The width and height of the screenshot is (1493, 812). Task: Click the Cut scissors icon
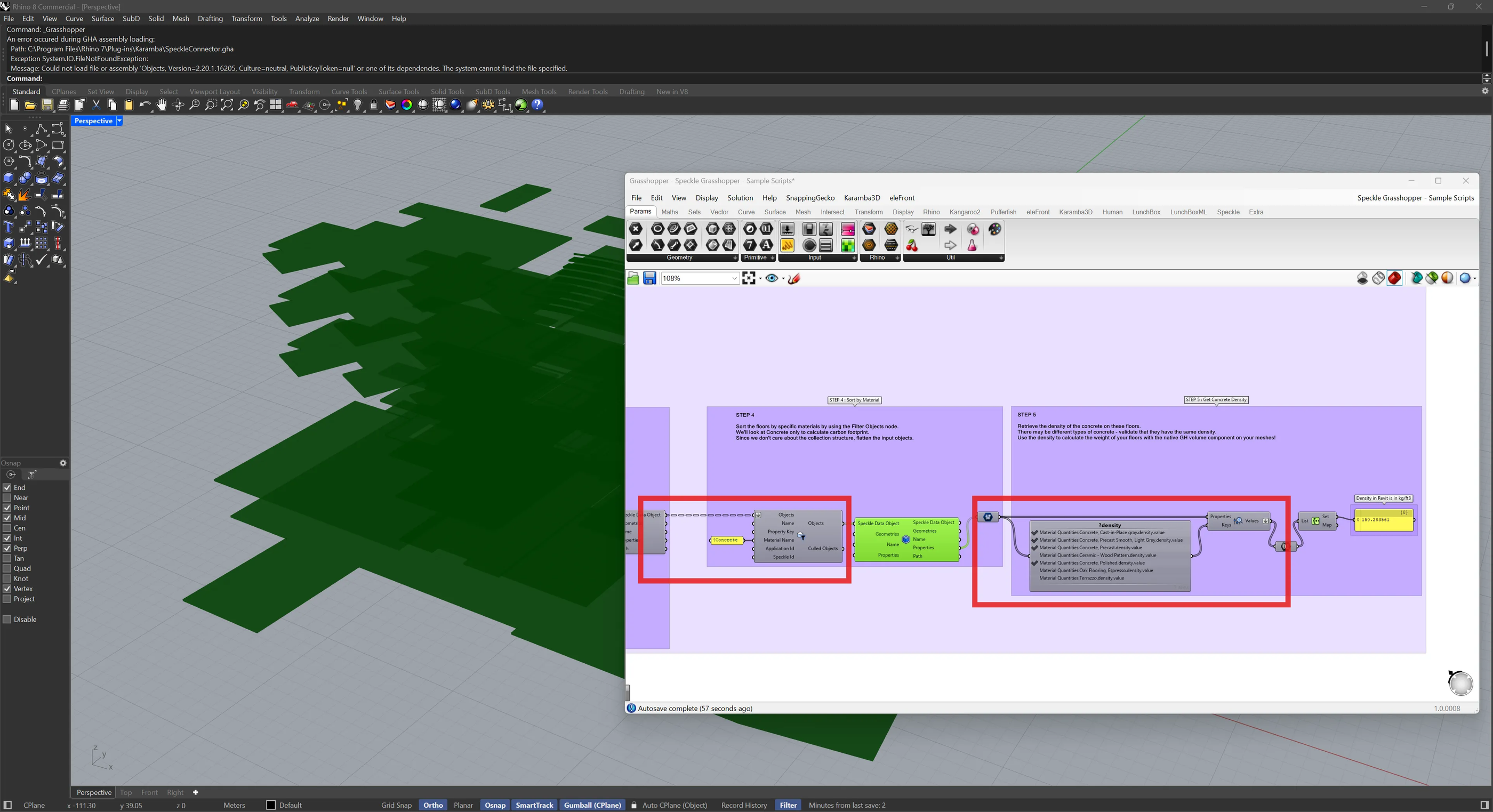click(x=96, y=105)
